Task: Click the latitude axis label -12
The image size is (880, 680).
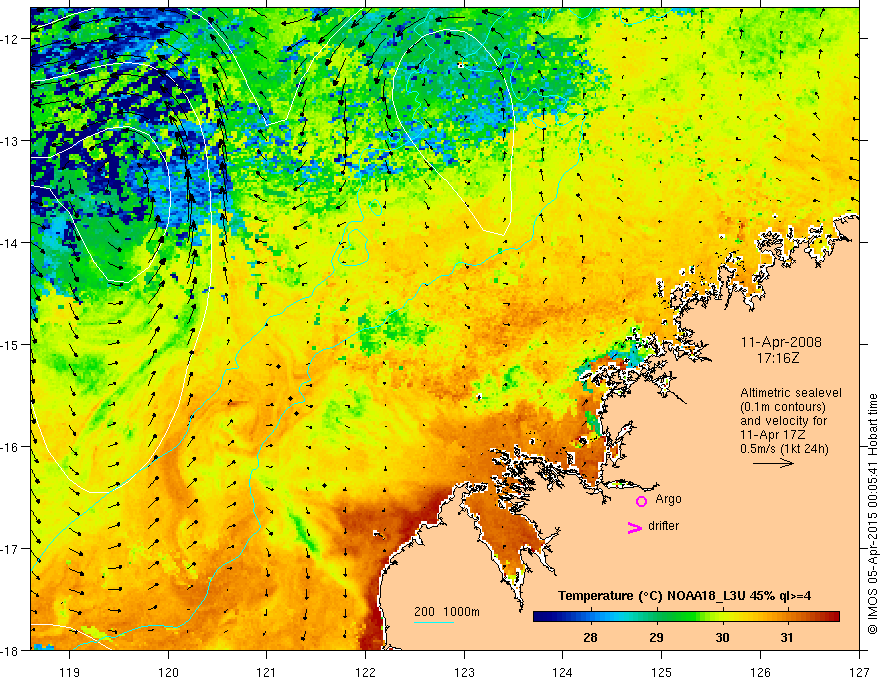Action: (12, 39)
